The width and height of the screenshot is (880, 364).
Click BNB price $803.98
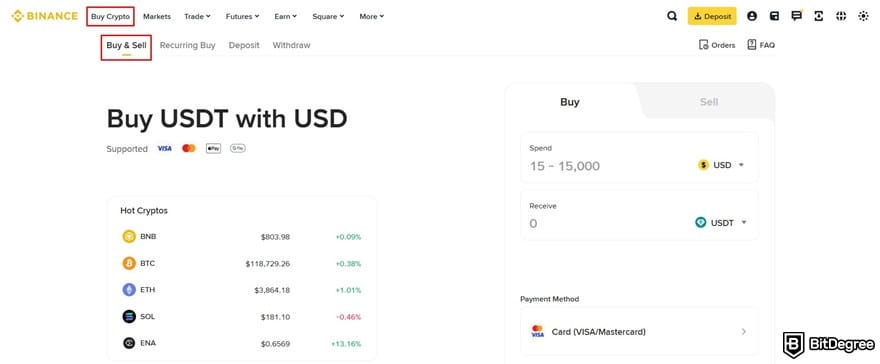275,237
